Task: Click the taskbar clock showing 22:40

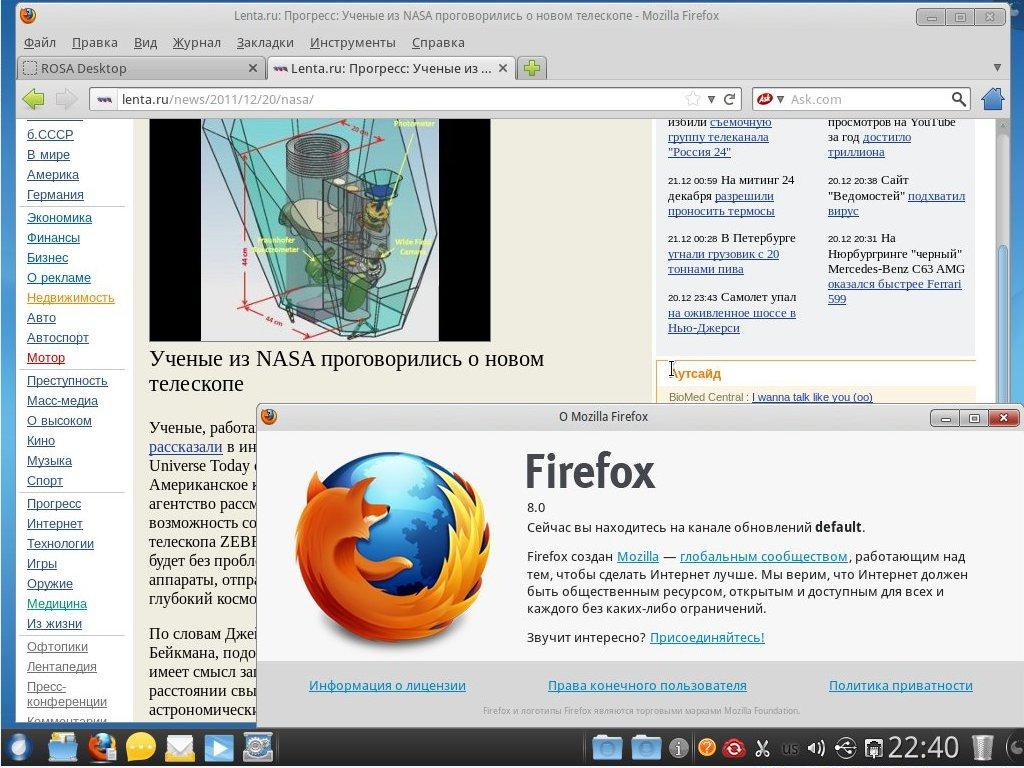Action: click(923, 748)
